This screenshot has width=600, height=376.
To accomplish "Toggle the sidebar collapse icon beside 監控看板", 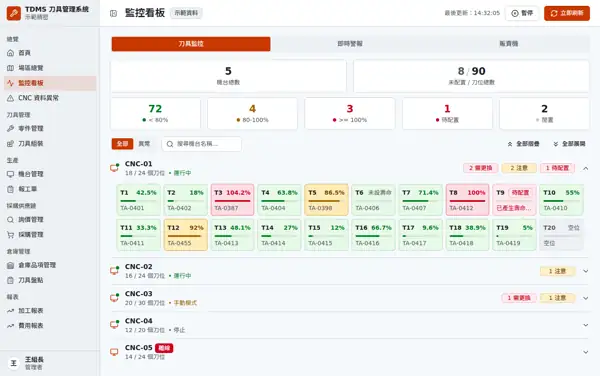I will pyautogui.click(x=113, y=13).
